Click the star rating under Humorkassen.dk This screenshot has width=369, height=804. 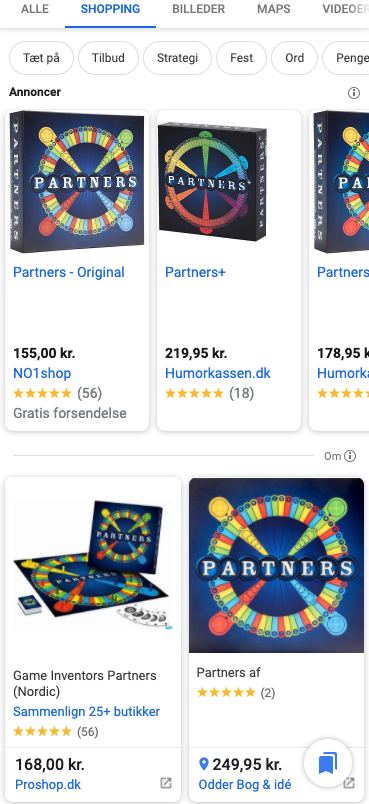194,393
